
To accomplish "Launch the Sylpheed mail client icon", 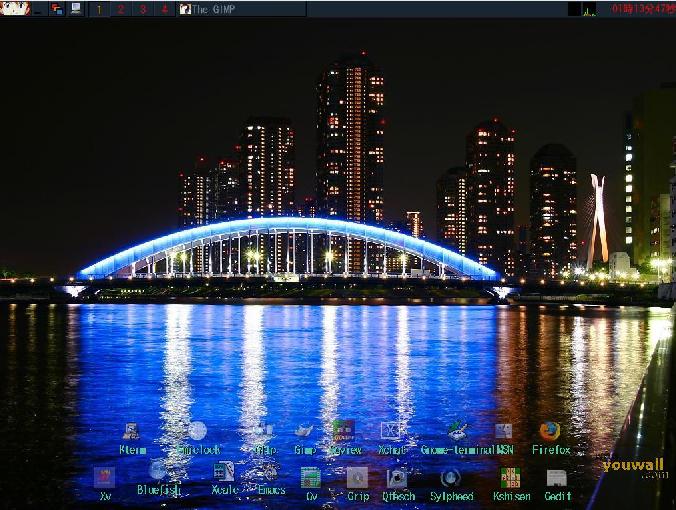I will tap(451, 478).
